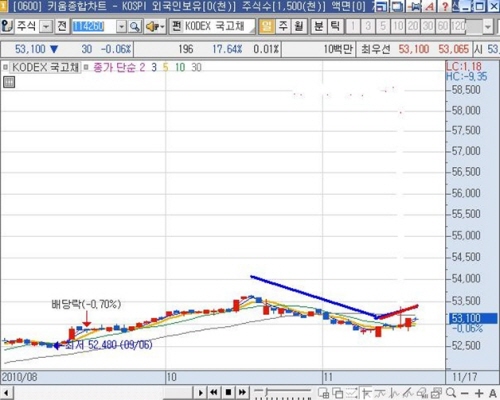Click the KODEX 국고채 name field
Screen dimensions: 500x400
219,26
